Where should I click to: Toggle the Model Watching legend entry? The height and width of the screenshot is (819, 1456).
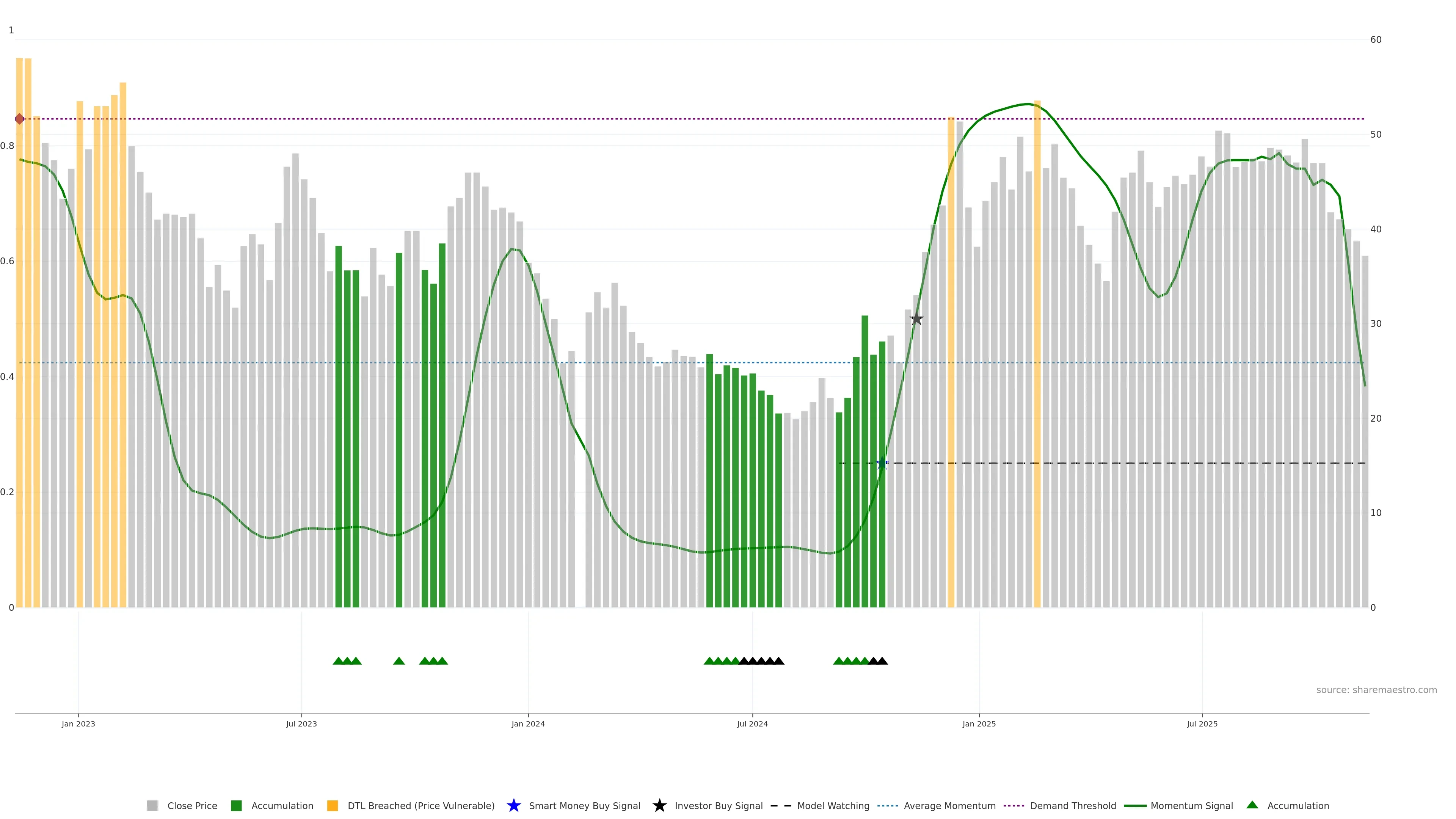click(833, 805)
